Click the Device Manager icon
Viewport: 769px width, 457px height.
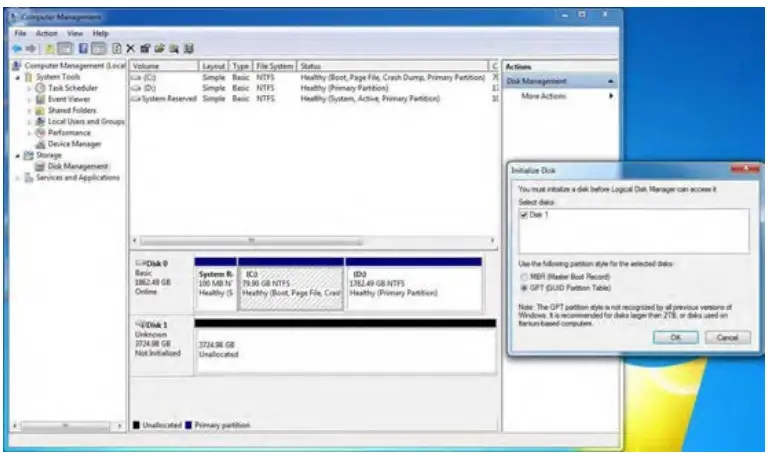point(41,144)
